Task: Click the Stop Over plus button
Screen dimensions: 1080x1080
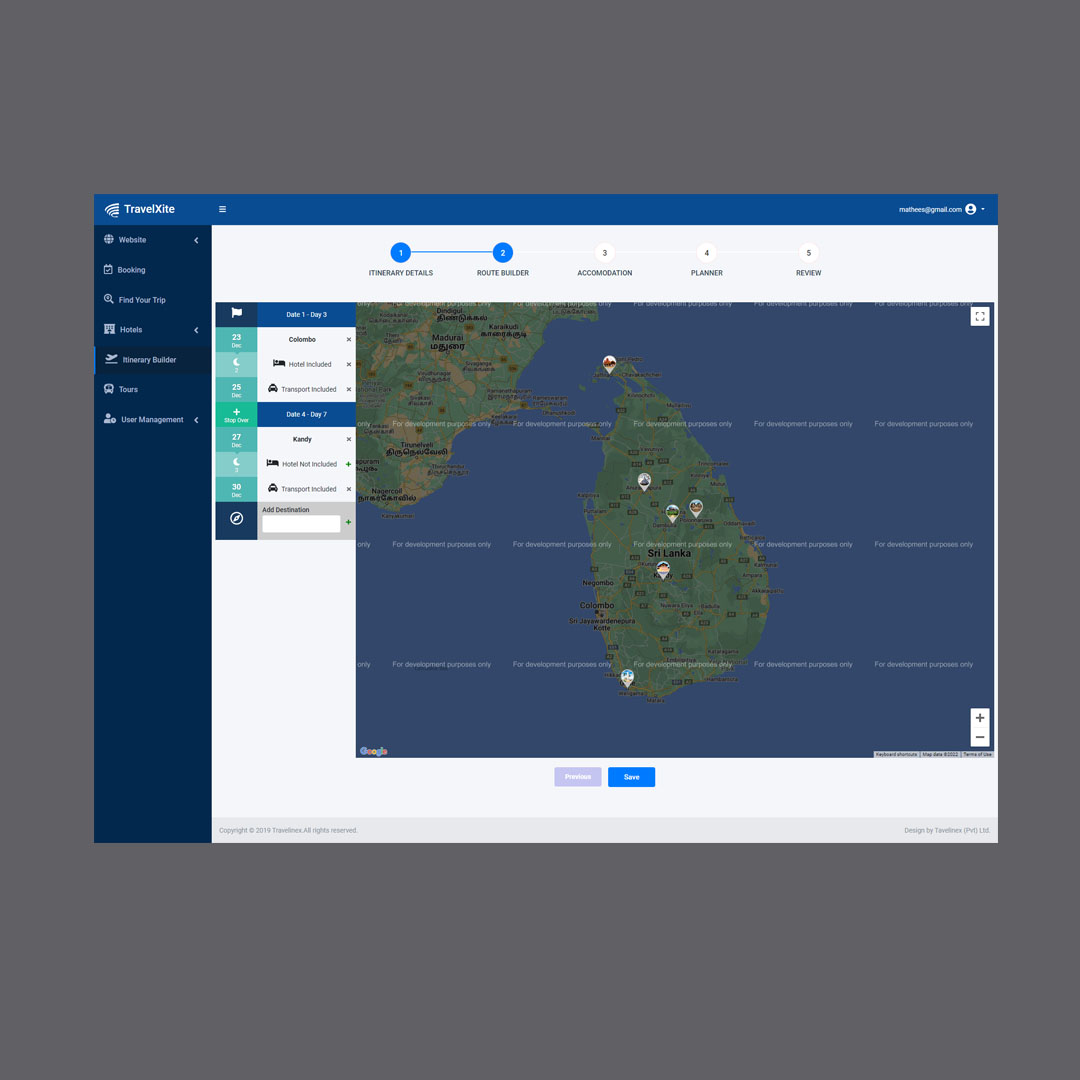Action: tap(236, 414)
